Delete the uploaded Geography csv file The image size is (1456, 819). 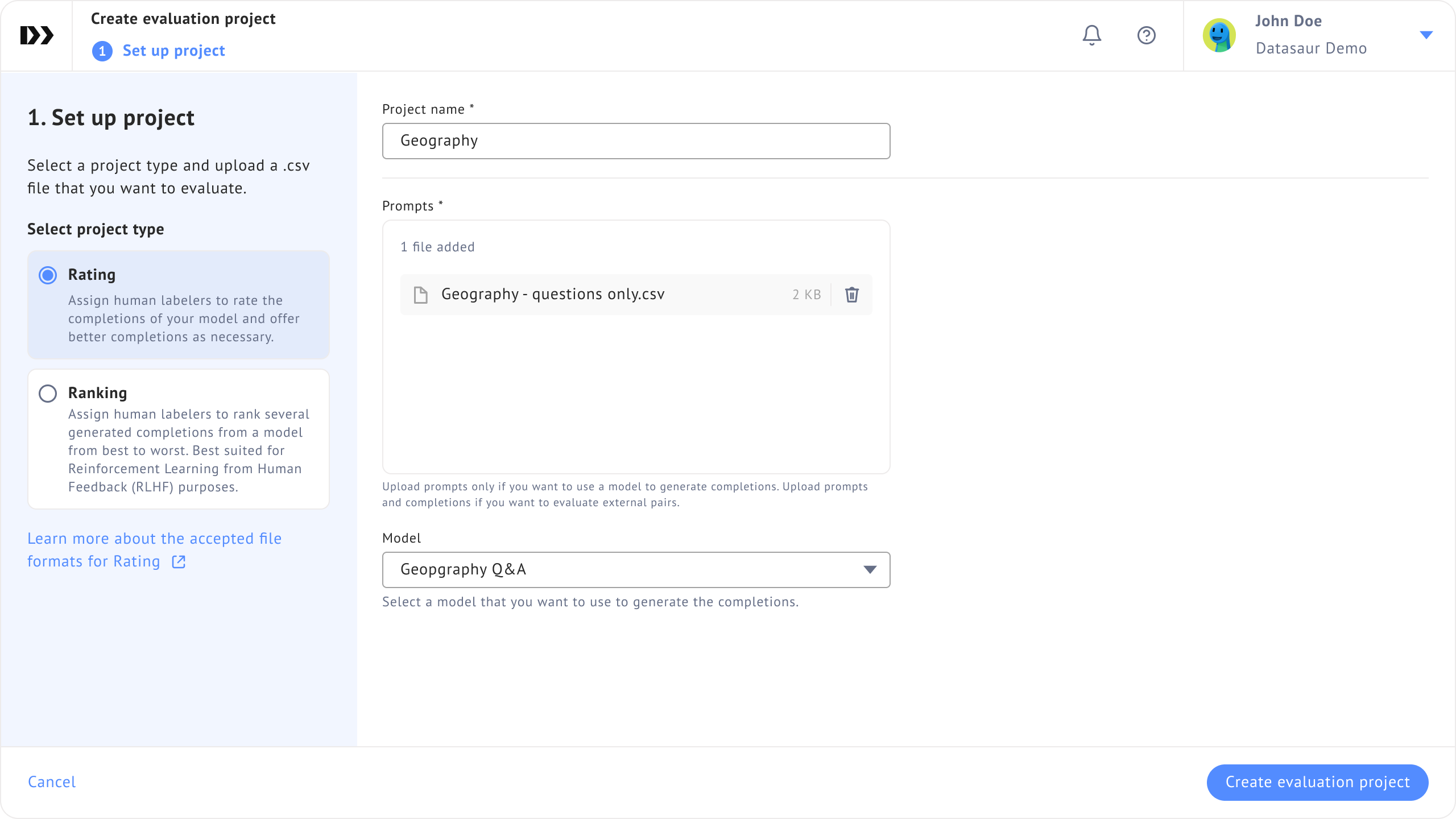(851, 295)
